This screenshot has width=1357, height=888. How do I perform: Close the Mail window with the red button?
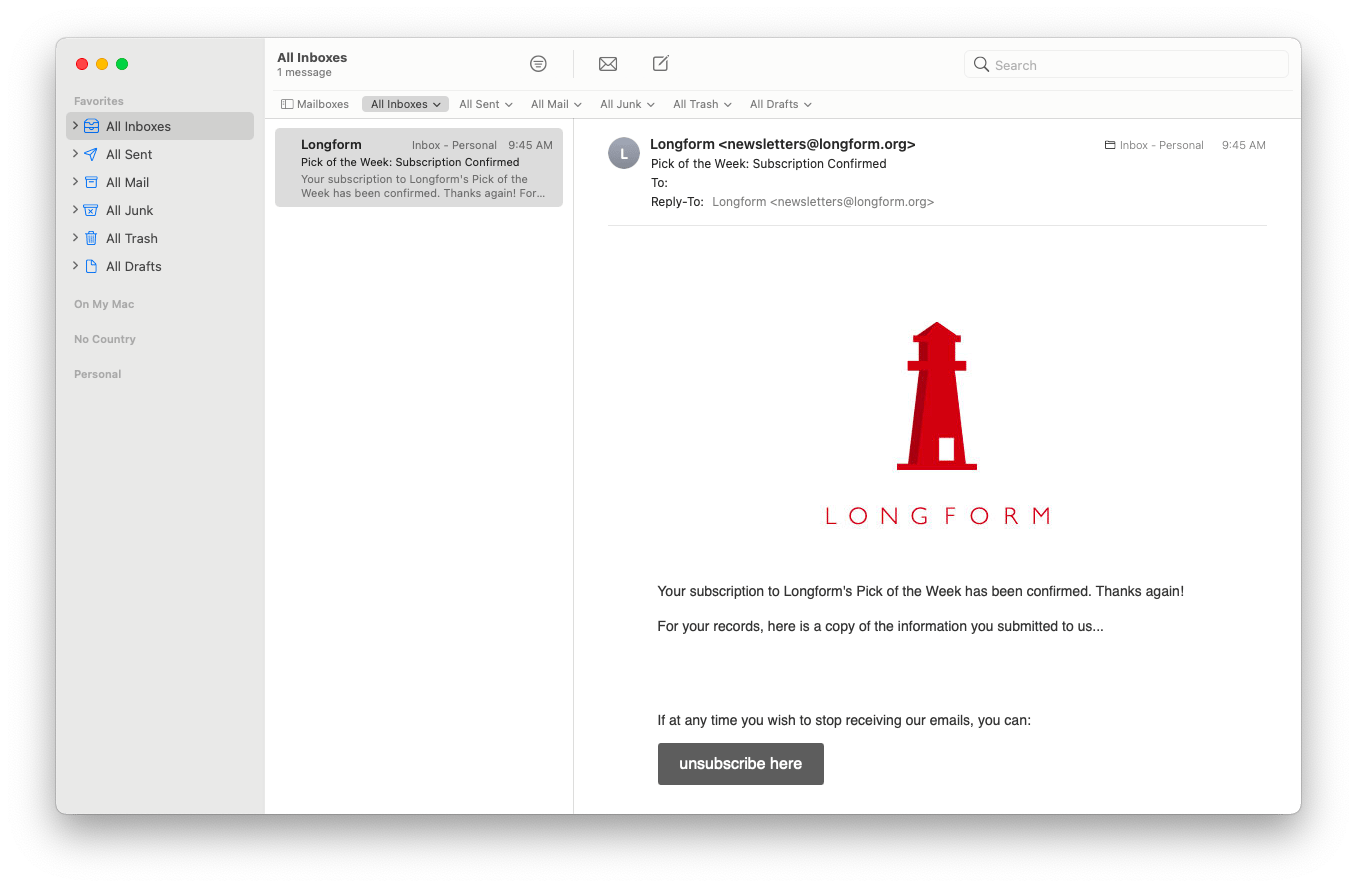point(82,64)
